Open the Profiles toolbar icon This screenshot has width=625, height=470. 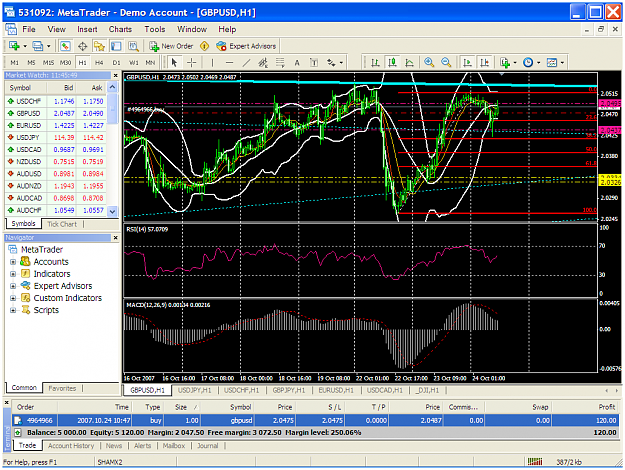38,46
